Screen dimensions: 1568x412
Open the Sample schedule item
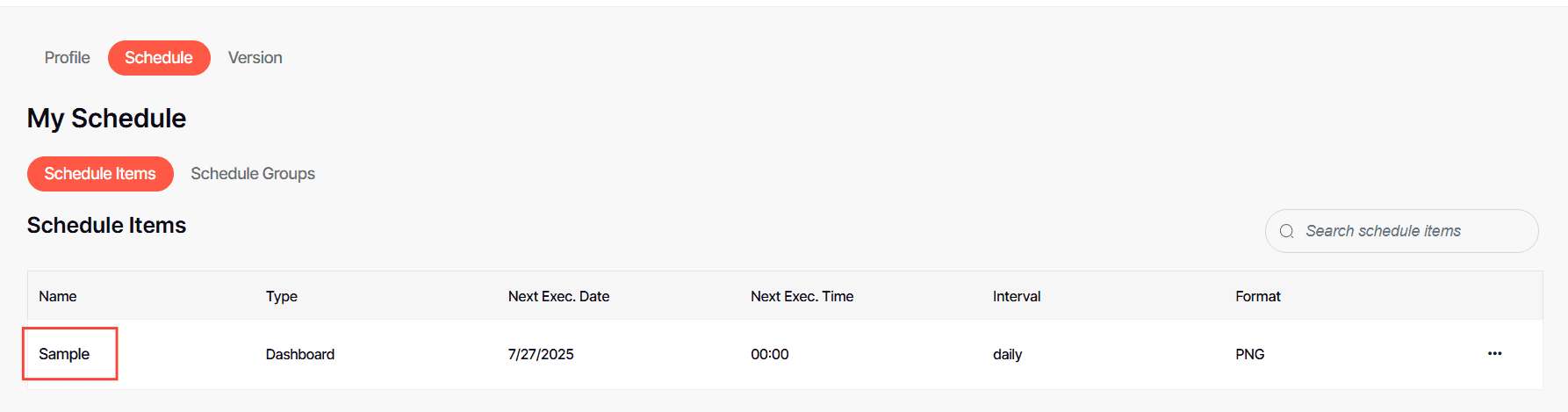[64, 354]
